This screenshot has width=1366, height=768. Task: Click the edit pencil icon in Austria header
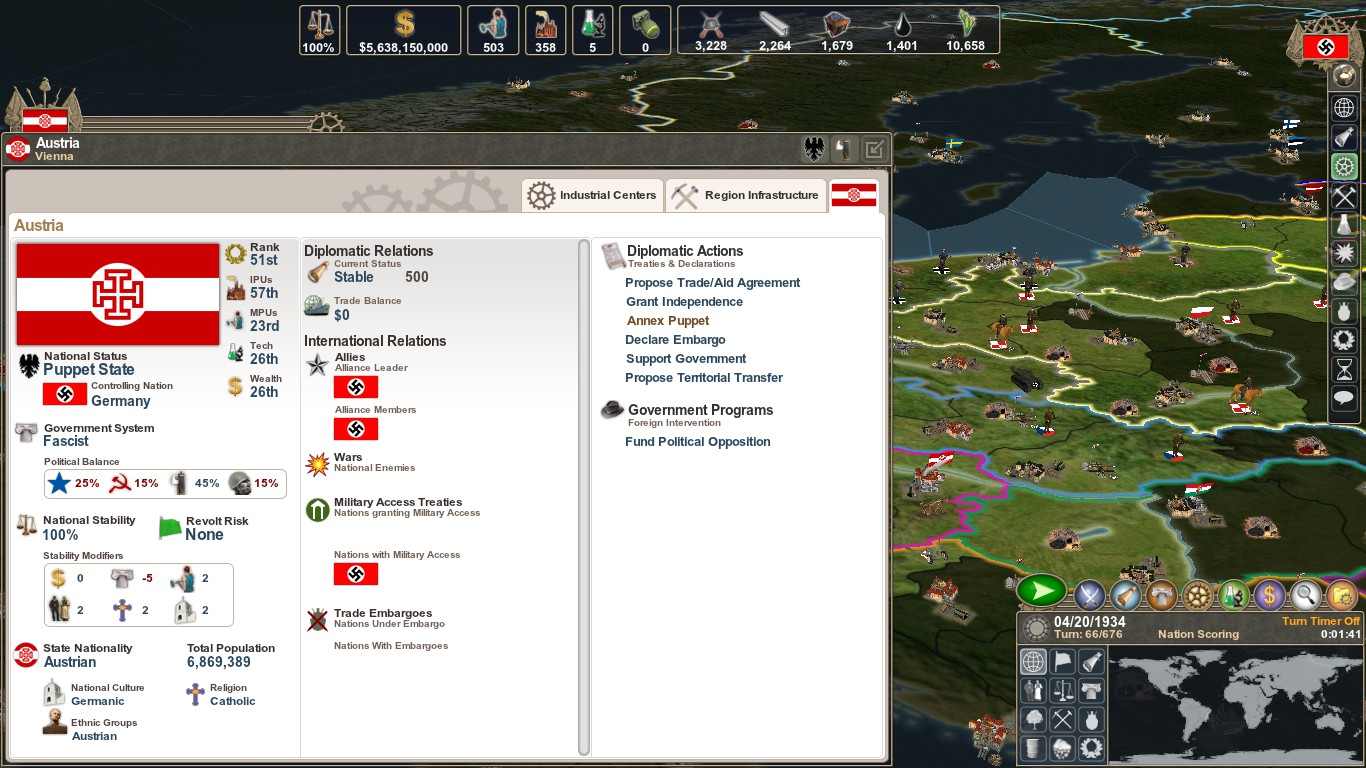click(x=874, y=150)
